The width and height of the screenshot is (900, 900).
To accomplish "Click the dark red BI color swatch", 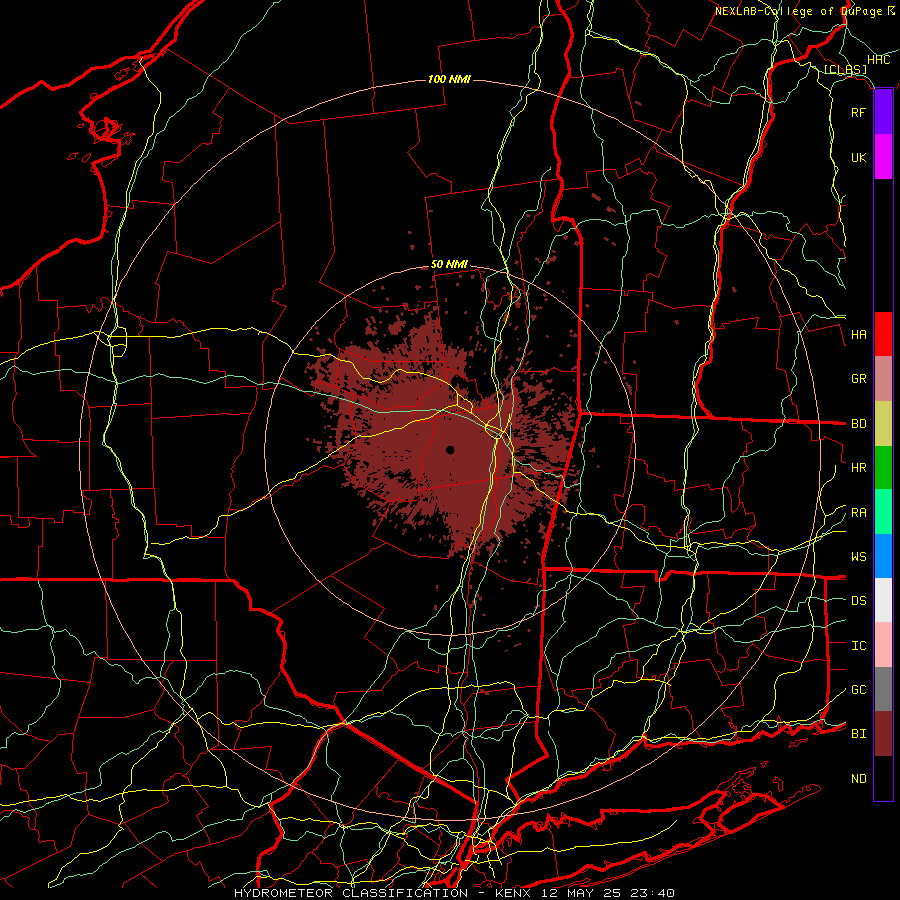I will pos(883,734).
